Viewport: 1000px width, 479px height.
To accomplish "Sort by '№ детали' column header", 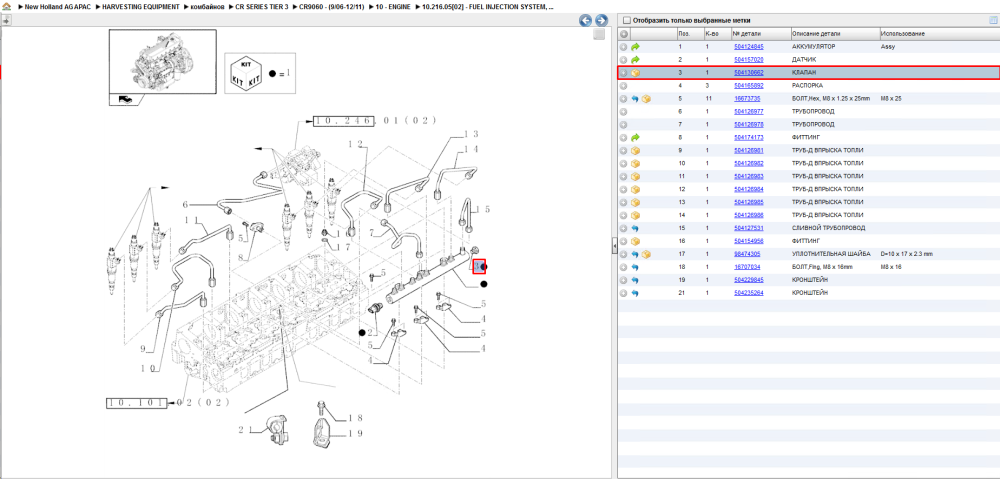I will click(x=761, y=34).
